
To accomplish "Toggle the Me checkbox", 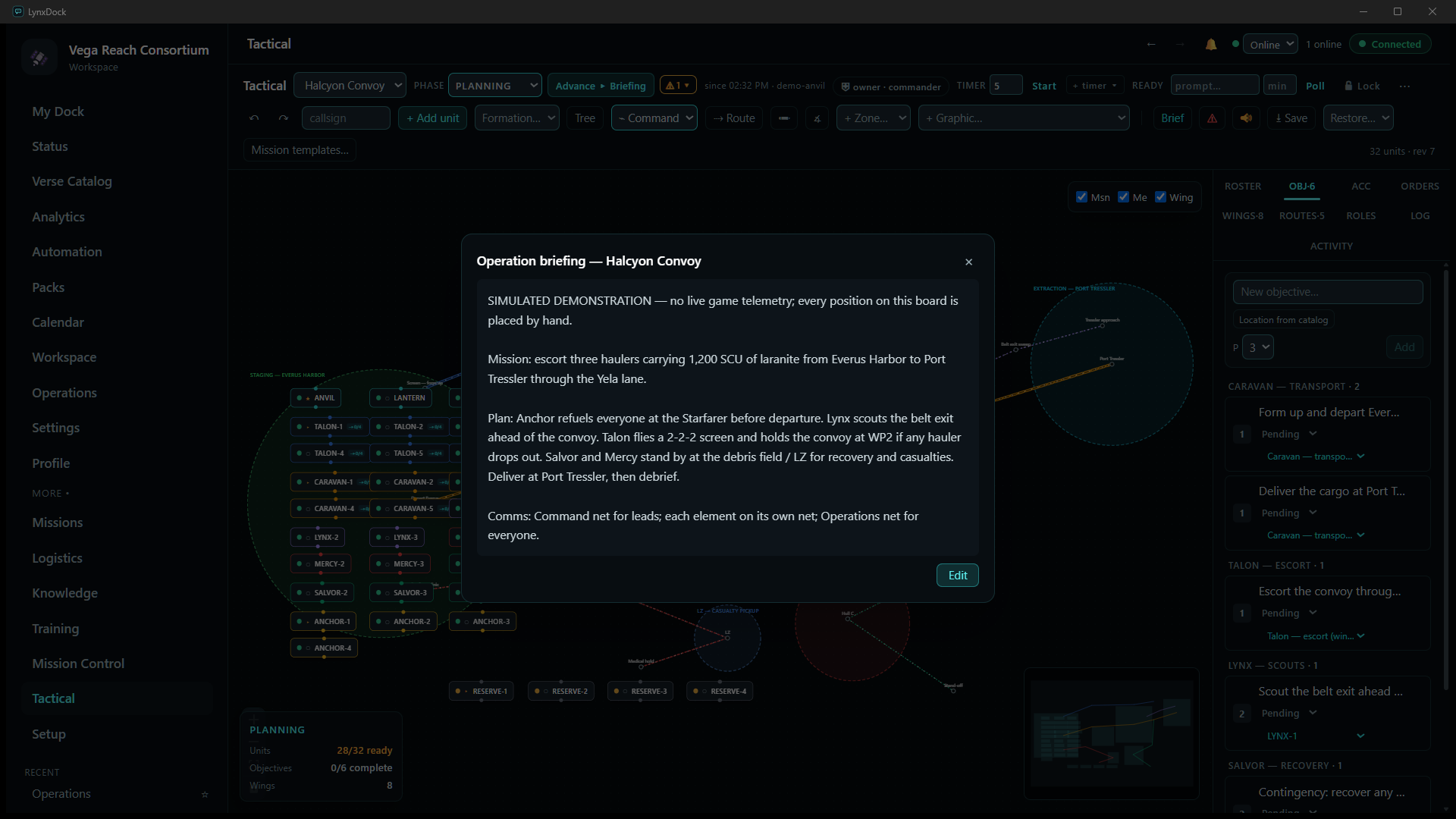I will tap(1123, 197).
